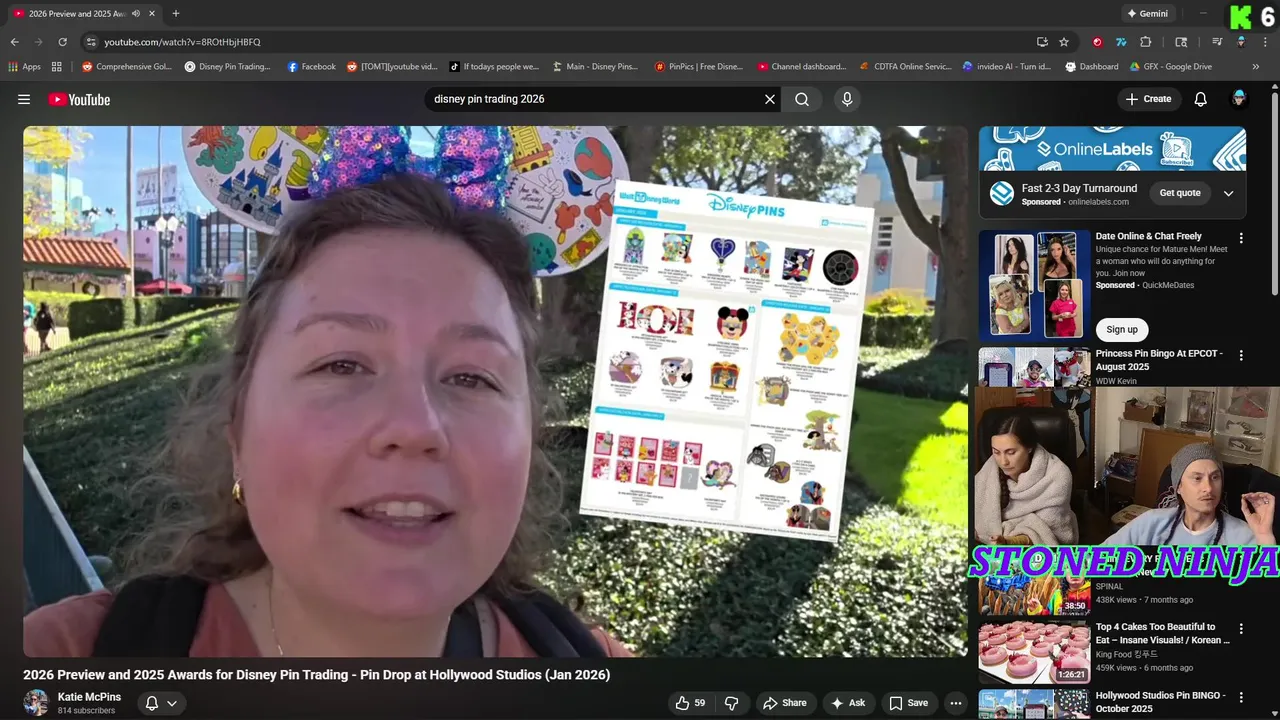Open the Chrome three-dot menu
This screenshot has width=1280, height=720.
(1265, 42)
